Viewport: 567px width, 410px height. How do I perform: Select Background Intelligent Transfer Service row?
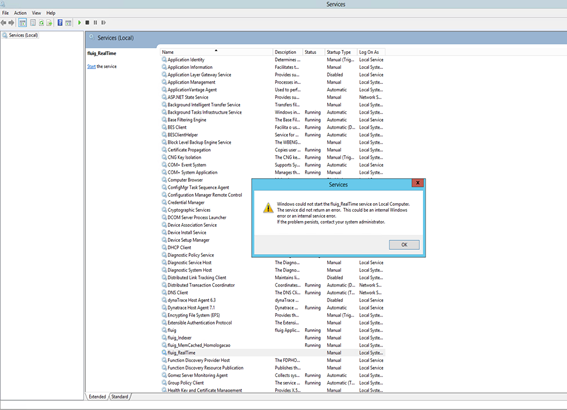tap(273, 105)
